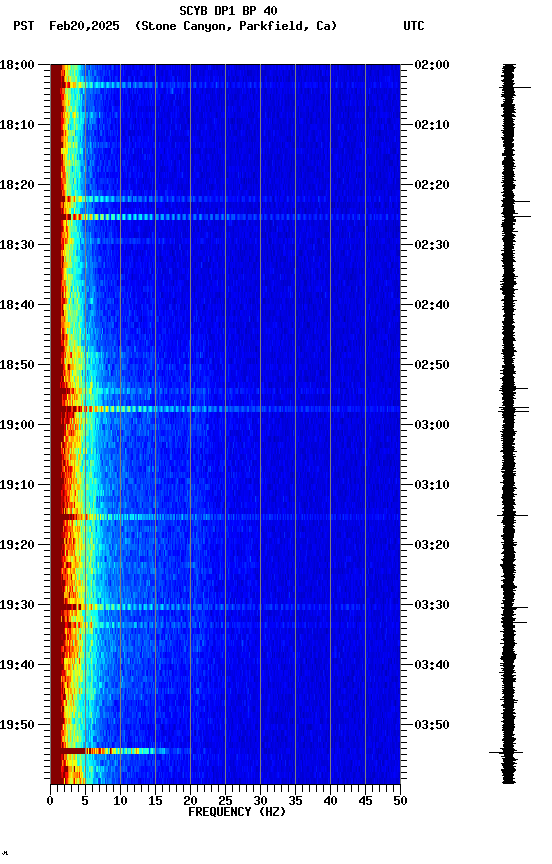This screenshot has width=552, height=864.
Task: Click the location text Stone Canyon, Parkfield, Ca
Action: point(236,26)
